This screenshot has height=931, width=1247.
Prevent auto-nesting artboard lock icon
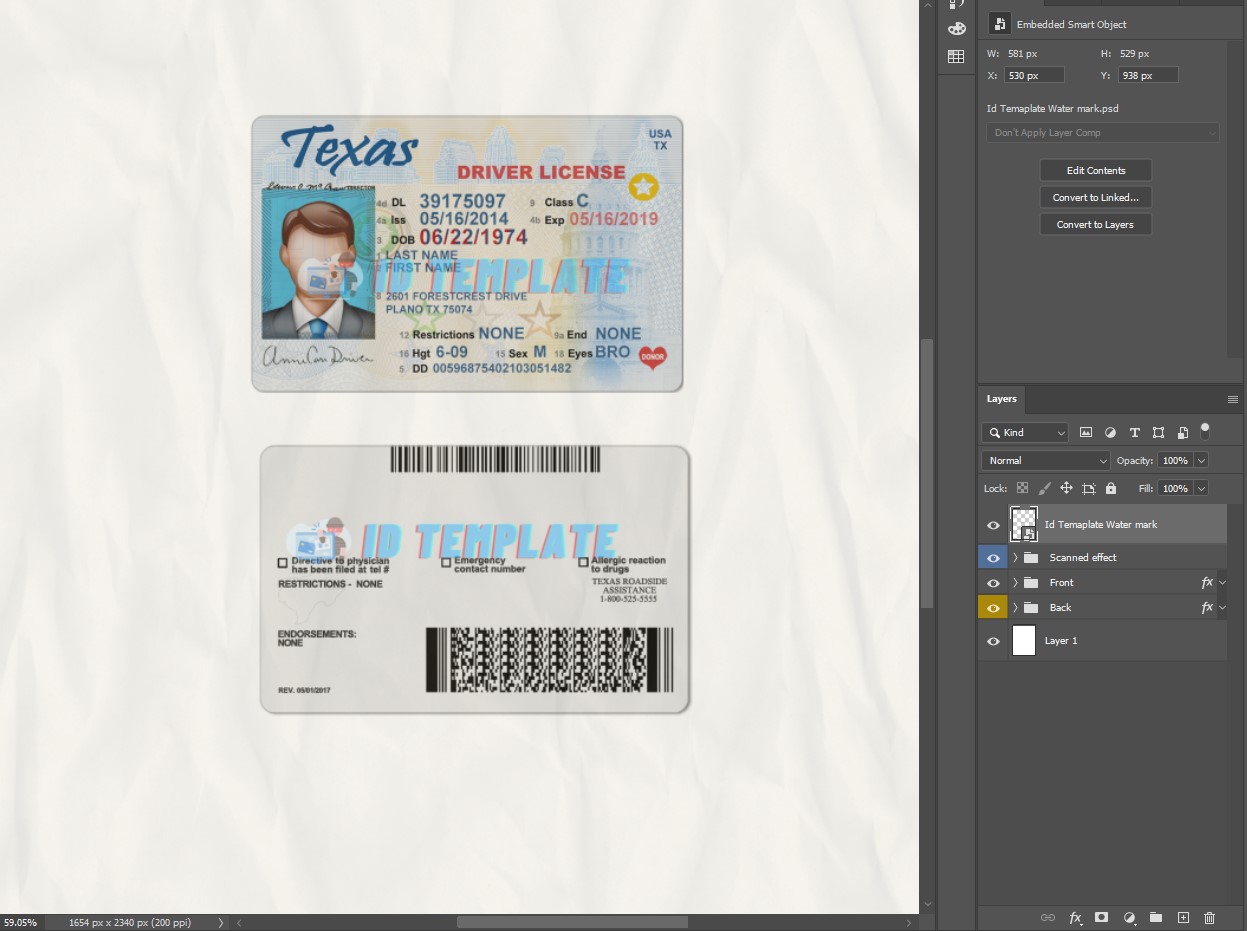click(1089, 488)
